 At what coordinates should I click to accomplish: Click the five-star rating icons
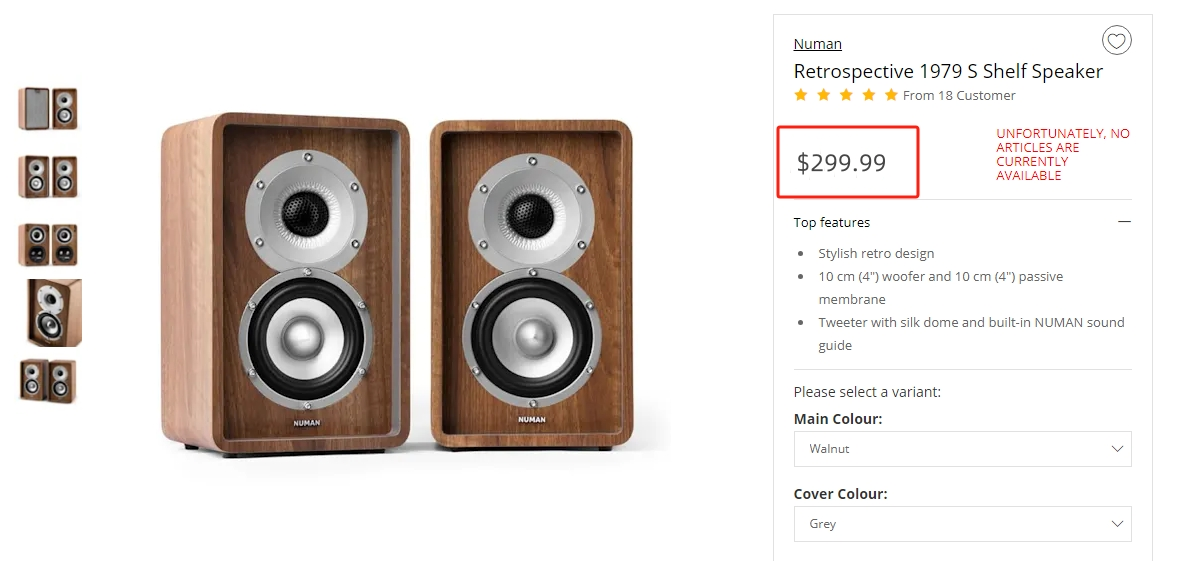(845, 95)
